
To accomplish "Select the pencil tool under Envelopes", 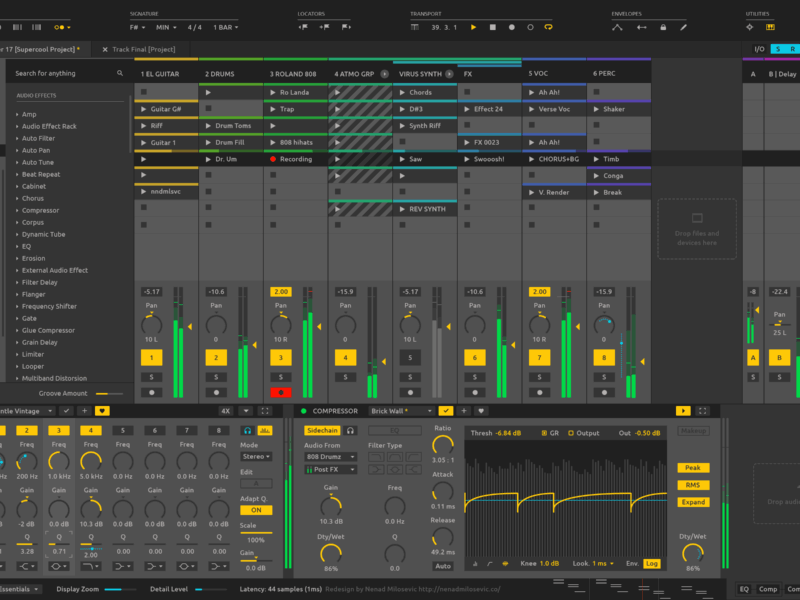I will 681,27.
